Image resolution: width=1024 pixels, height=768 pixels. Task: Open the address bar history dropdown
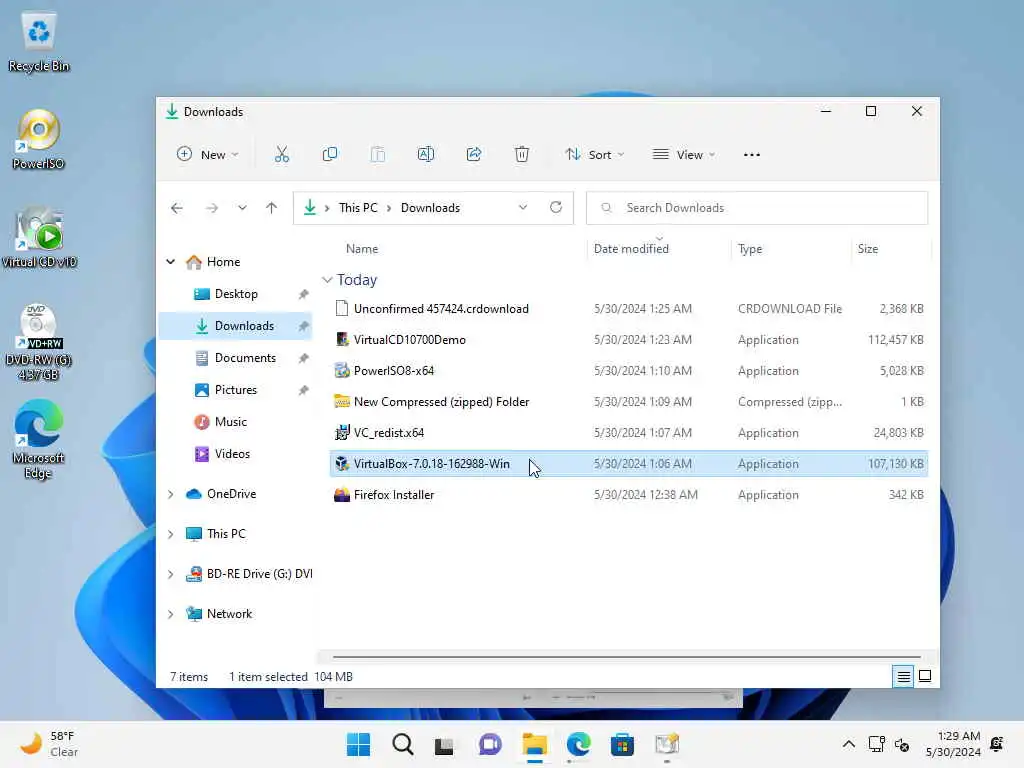(522, 207)
